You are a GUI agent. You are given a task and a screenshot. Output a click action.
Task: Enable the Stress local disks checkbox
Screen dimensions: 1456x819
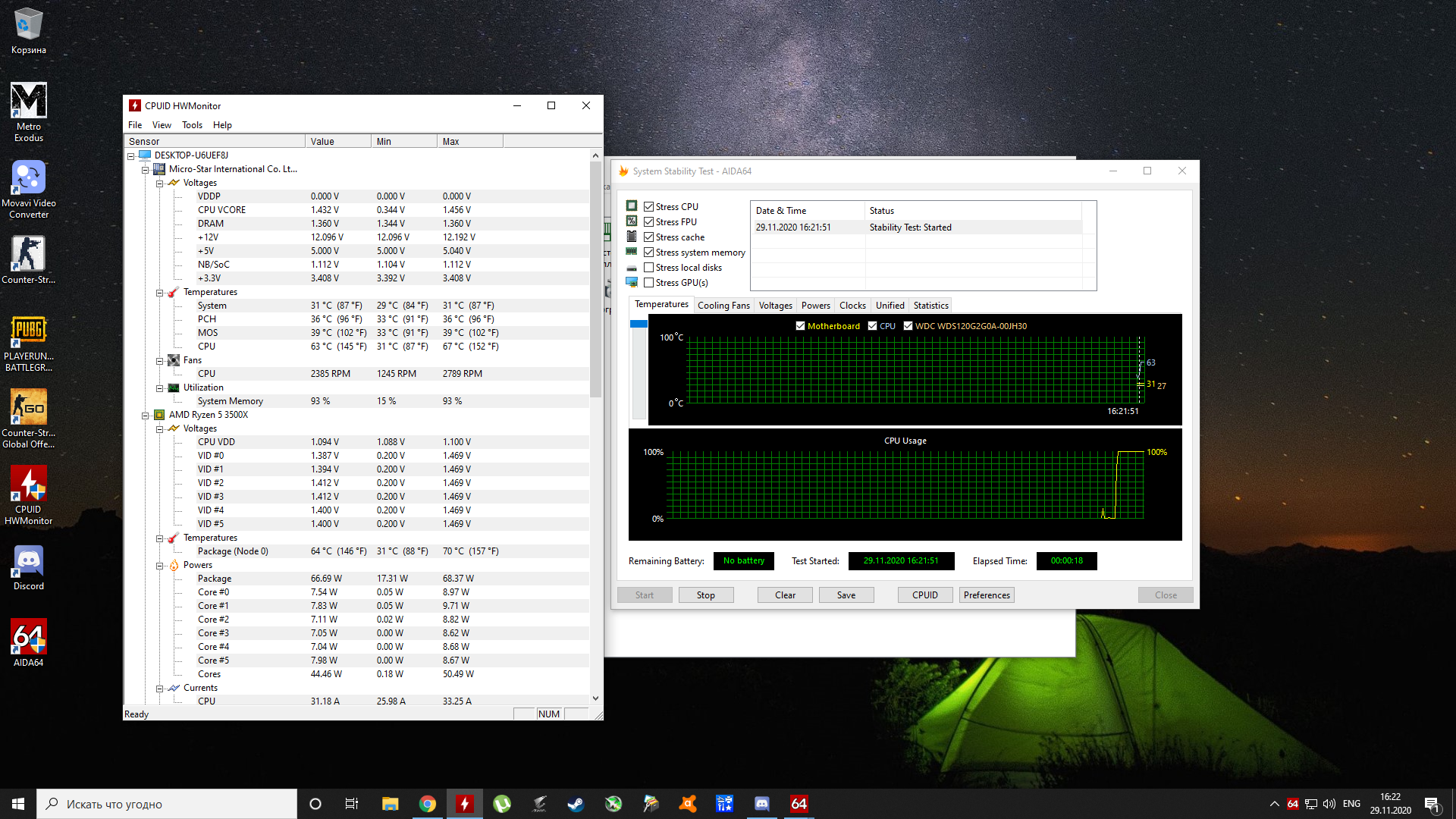point(648,268)
